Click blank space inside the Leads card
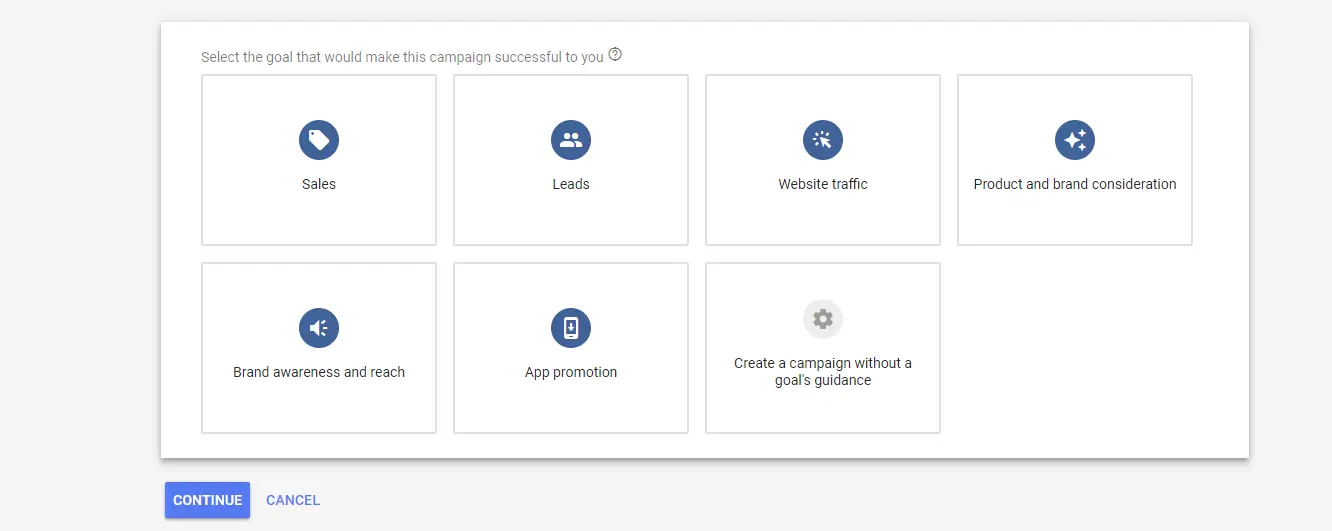The height and width of the screenshot is (531, 1332). pyautogui.click(x=571, y=220)
